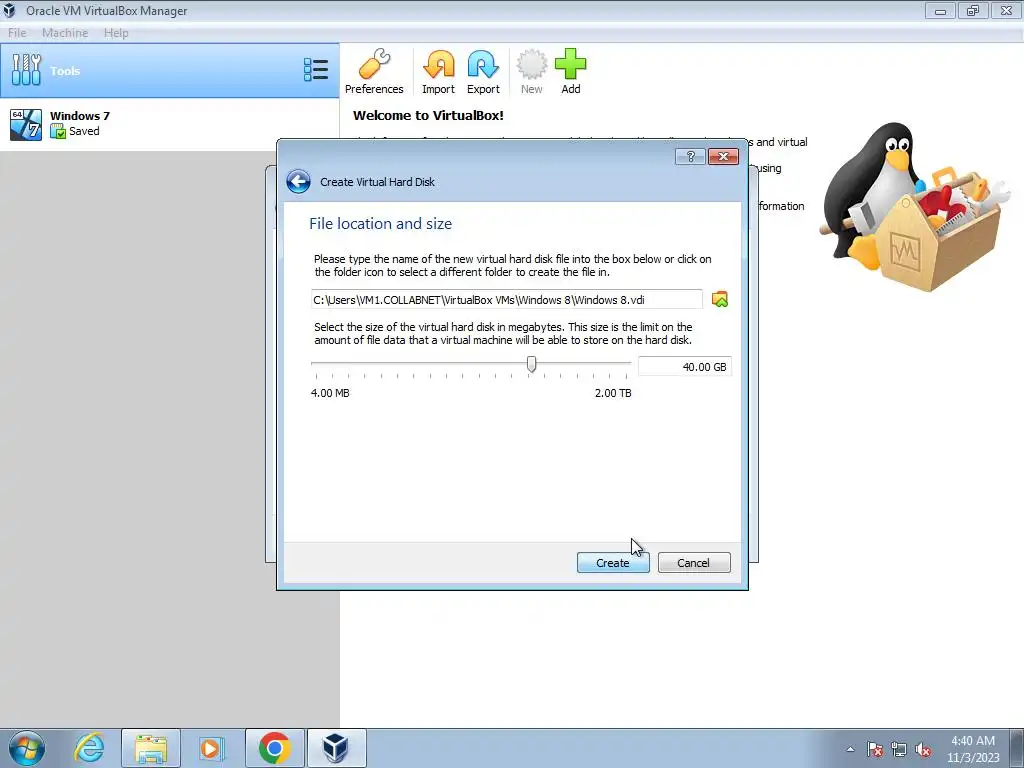1024x768 pixels.
Task: Click the New machine icon
Action: click(x=532, y=71)
